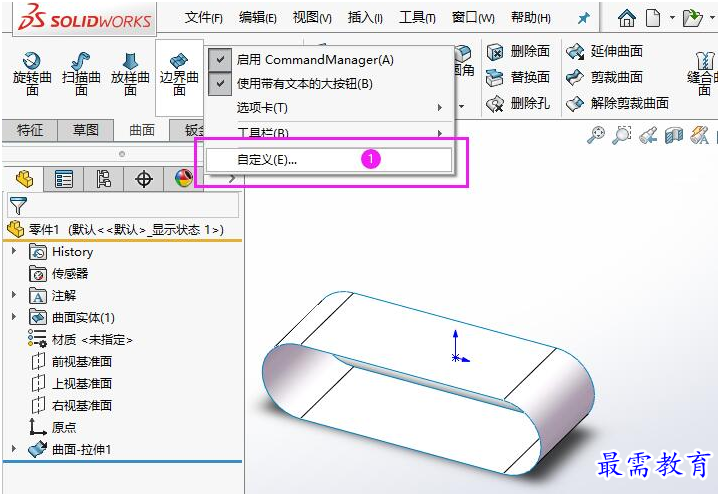This screenshot has width=719, height=496.
Task: Expand the 选项卡(T) submenu
Action: click(x=329, y=108)
